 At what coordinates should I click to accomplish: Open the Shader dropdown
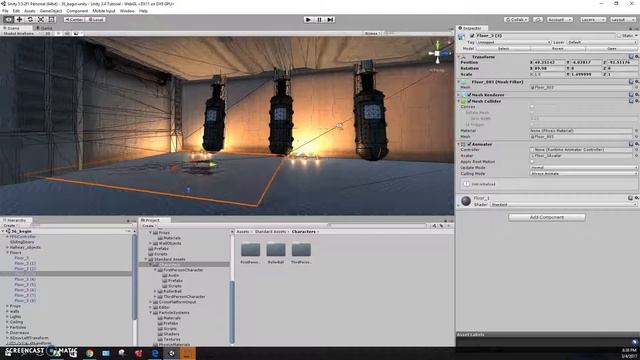(564, 204)
